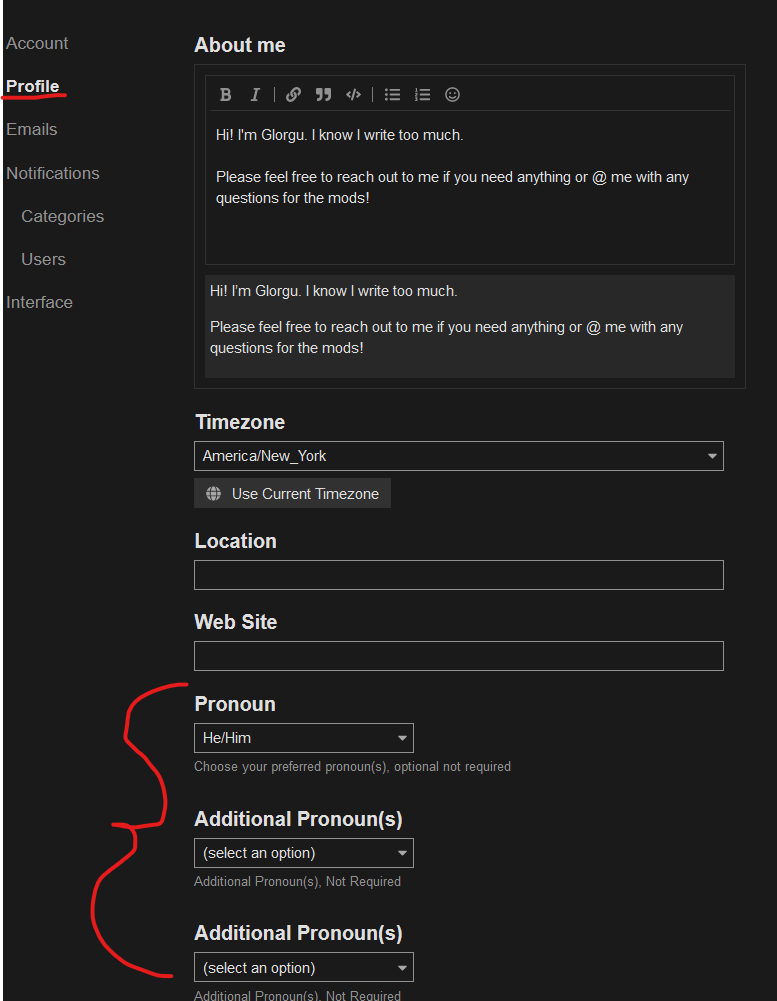Viewport: 777px width, 1001px height.
Task: Select Categories under Notifications
Action: click(62, 216)
